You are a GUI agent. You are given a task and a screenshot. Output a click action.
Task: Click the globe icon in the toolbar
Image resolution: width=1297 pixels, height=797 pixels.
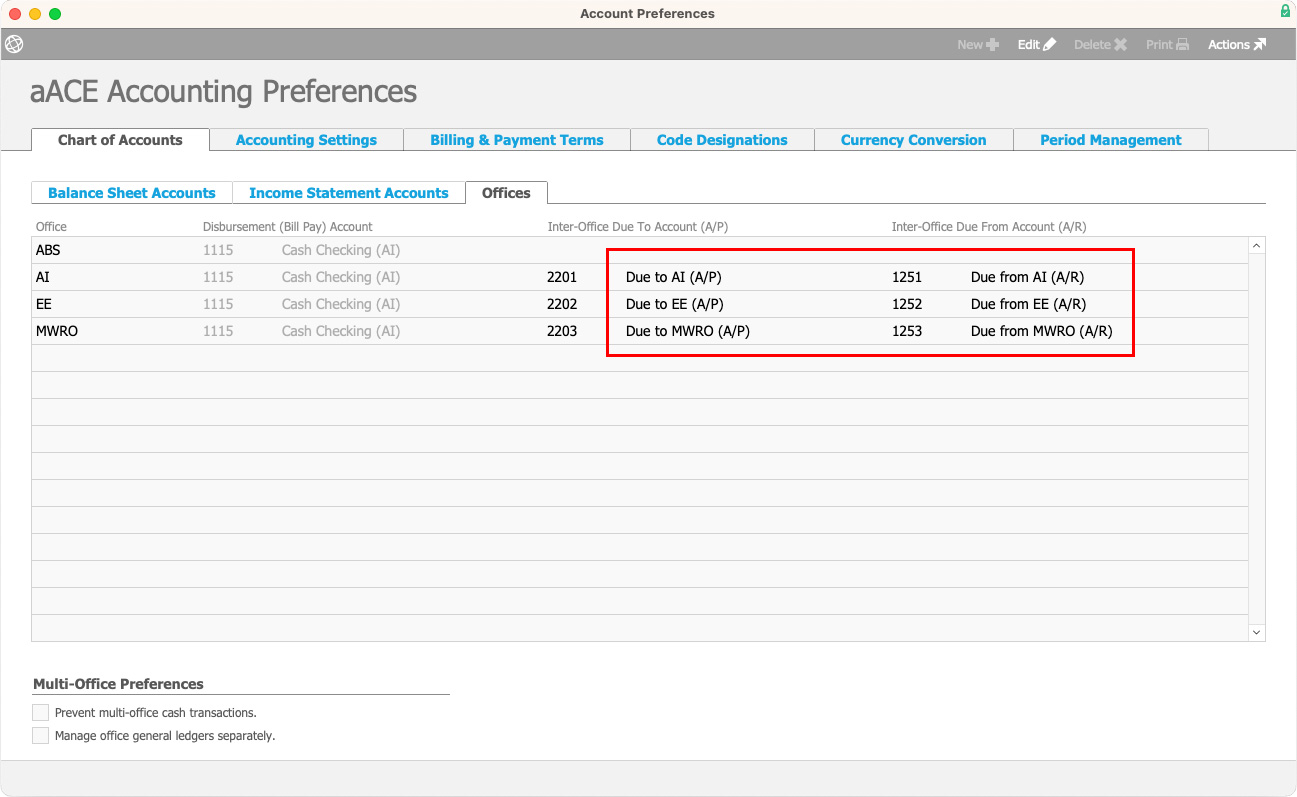coord(14,44)
